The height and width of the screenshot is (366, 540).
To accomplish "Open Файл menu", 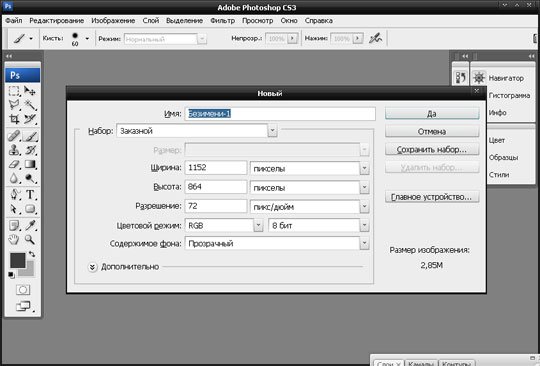I will 14,21.
